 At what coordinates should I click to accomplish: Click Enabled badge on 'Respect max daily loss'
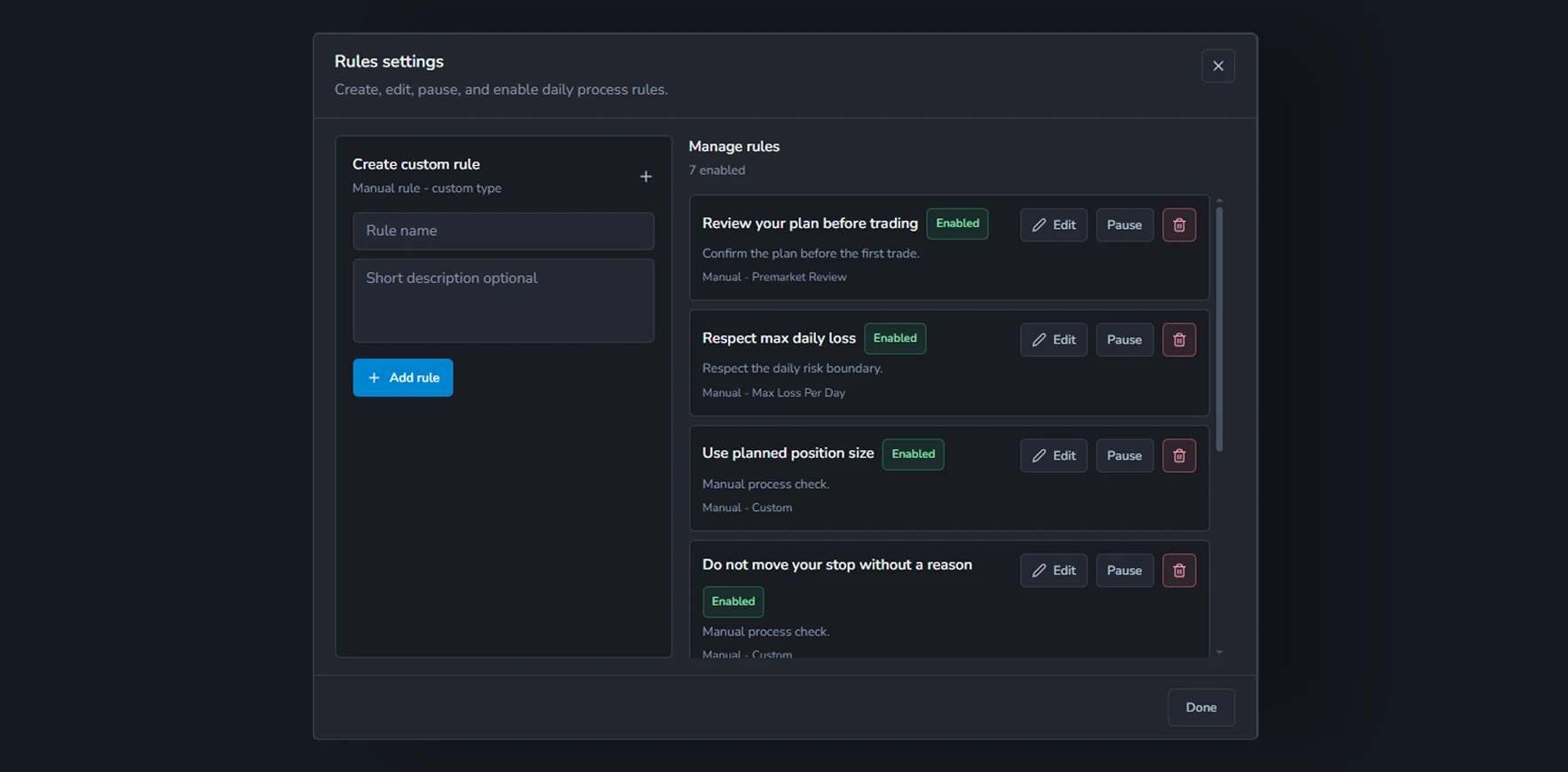(x=895, y=338)
